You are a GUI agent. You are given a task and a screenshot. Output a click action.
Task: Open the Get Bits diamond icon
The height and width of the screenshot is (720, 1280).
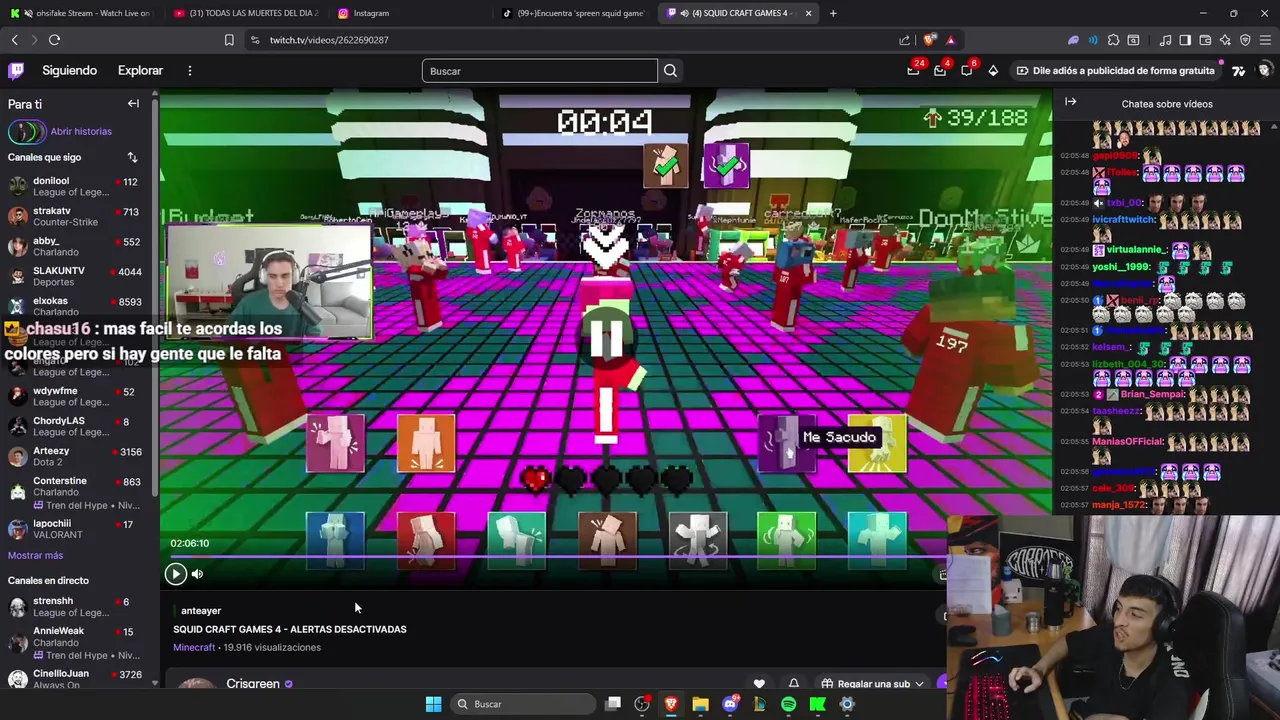993,71
